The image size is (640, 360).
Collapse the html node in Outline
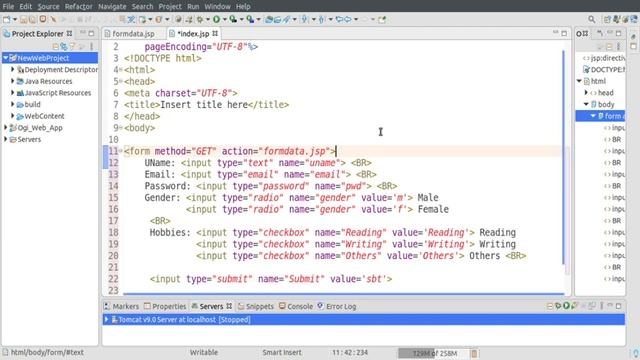579,81
